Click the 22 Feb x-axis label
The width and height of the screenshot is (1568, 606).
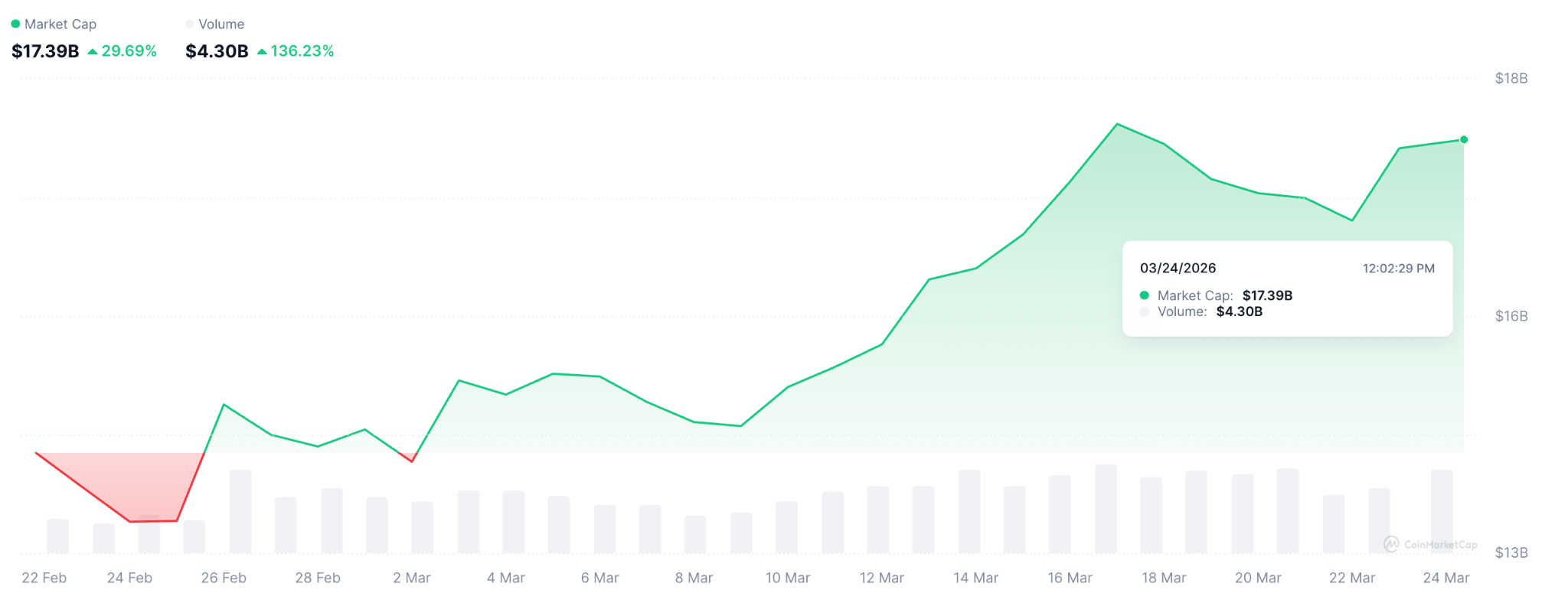coord(44,578)
